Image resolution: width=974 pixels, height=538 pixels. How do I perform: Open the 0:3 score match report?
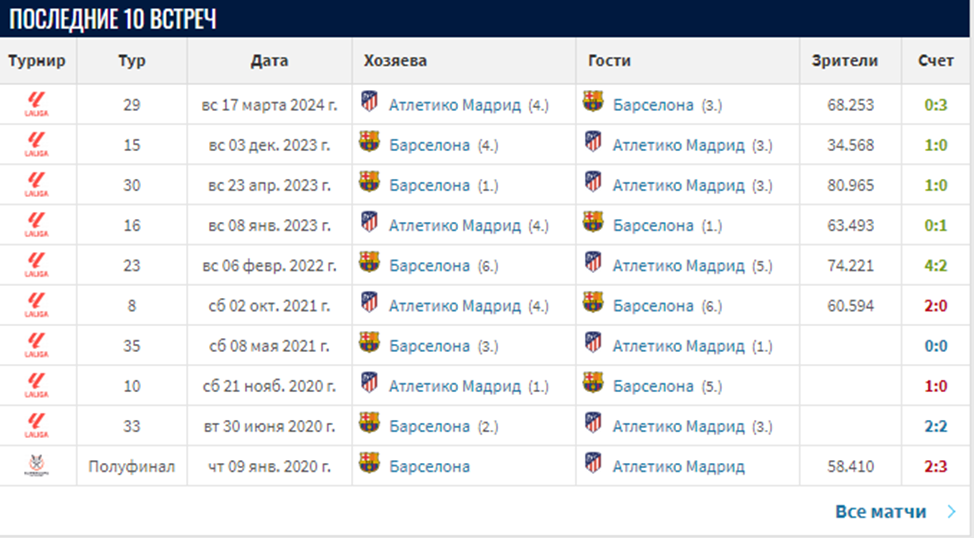click(x=936, y=105)
